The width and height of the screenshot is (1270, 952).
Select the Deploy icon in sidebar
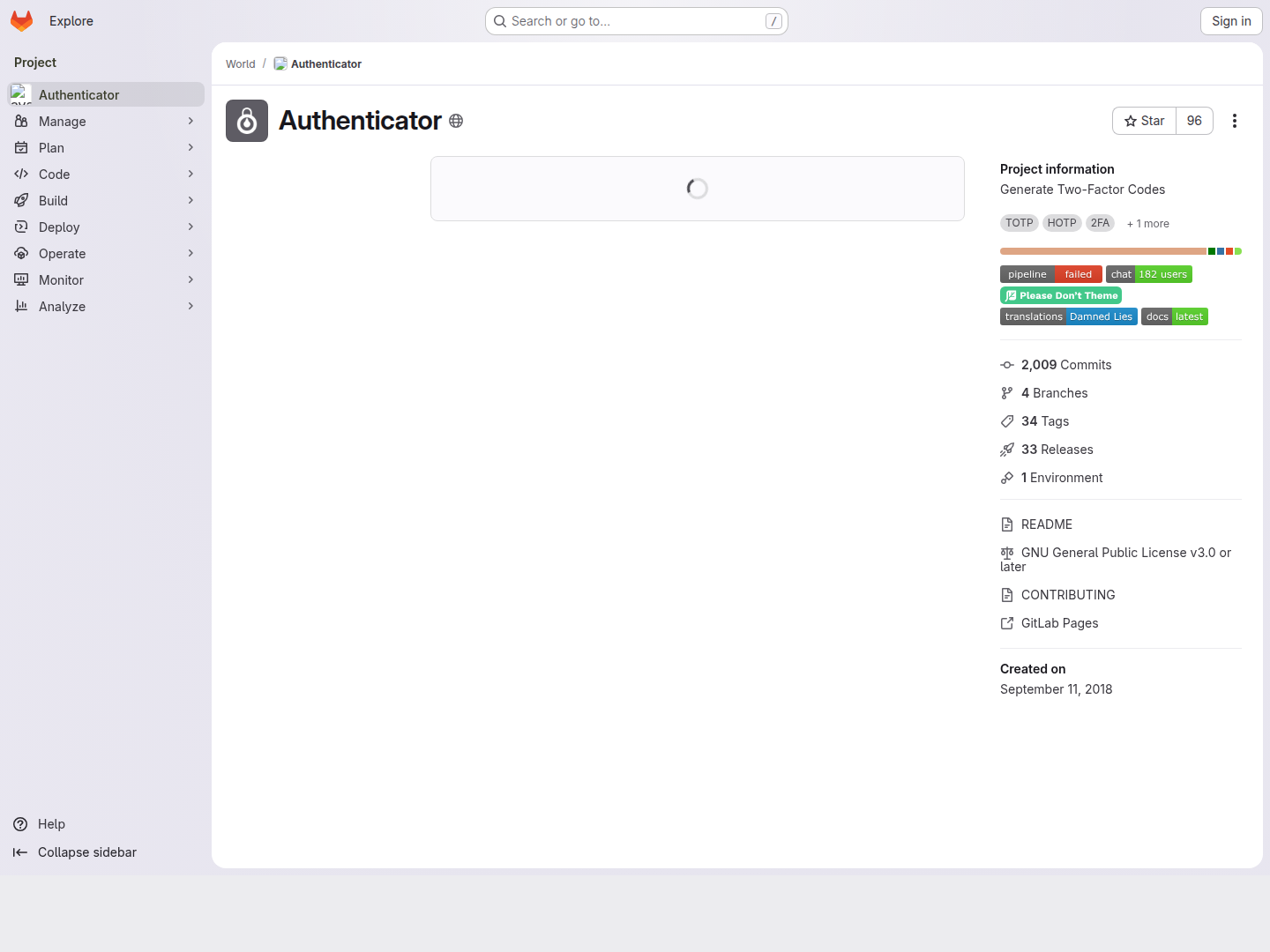point(21,227)
